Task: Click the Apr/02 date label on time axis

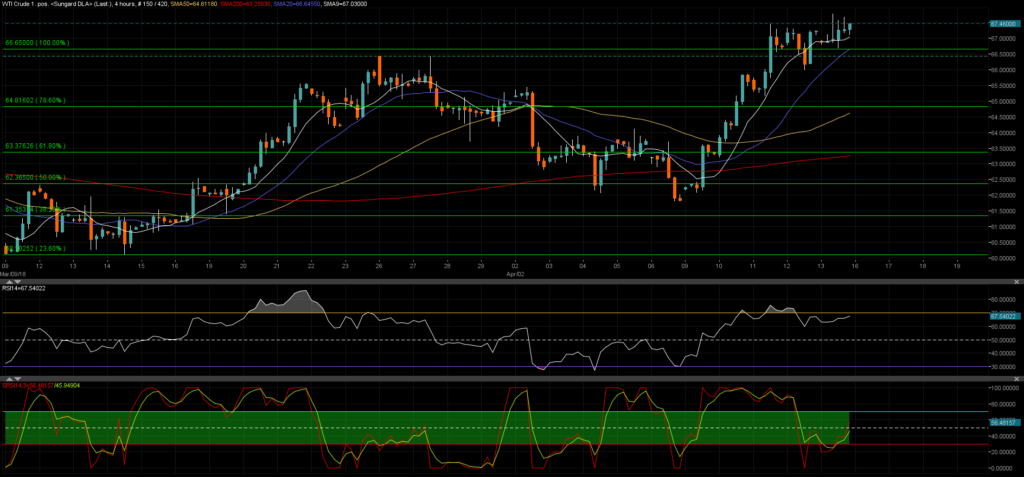Action: 515,273
